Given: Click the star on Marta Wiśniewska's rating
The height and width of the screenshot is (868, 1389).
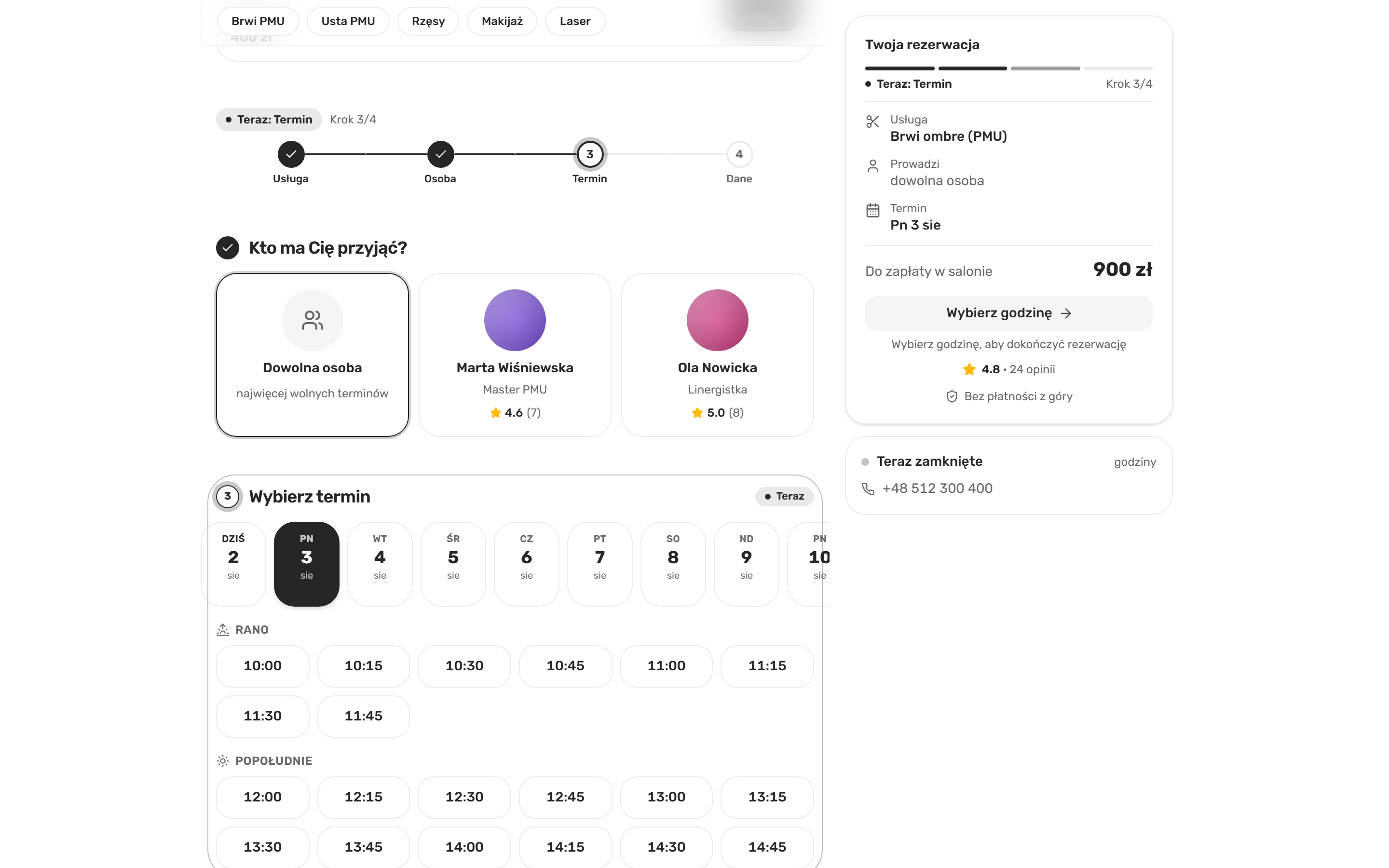Looking at the screenshot, I should 495,413.
